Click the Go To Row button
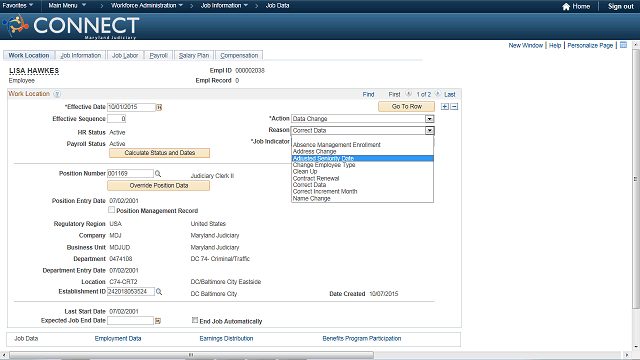The image size is (640, 360). tap(407, 107)
